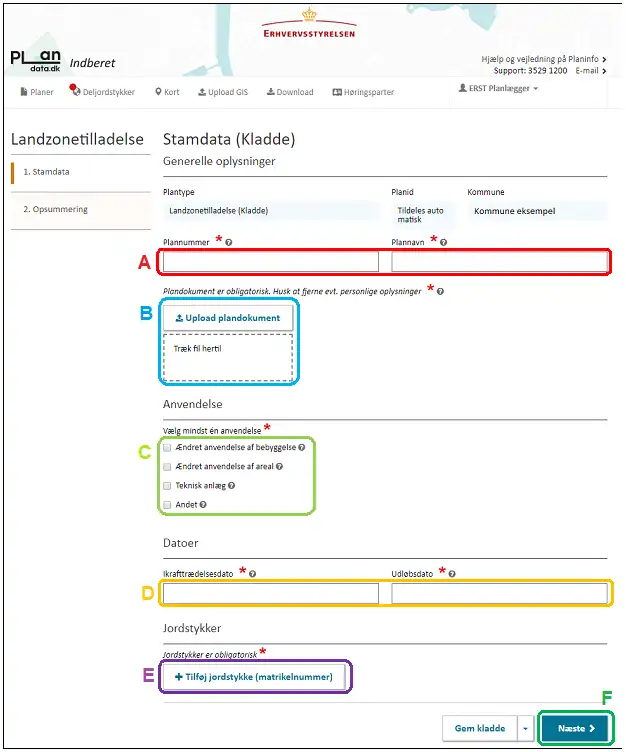Check Ændret anvendelse af areal

[x=167, y=467]
